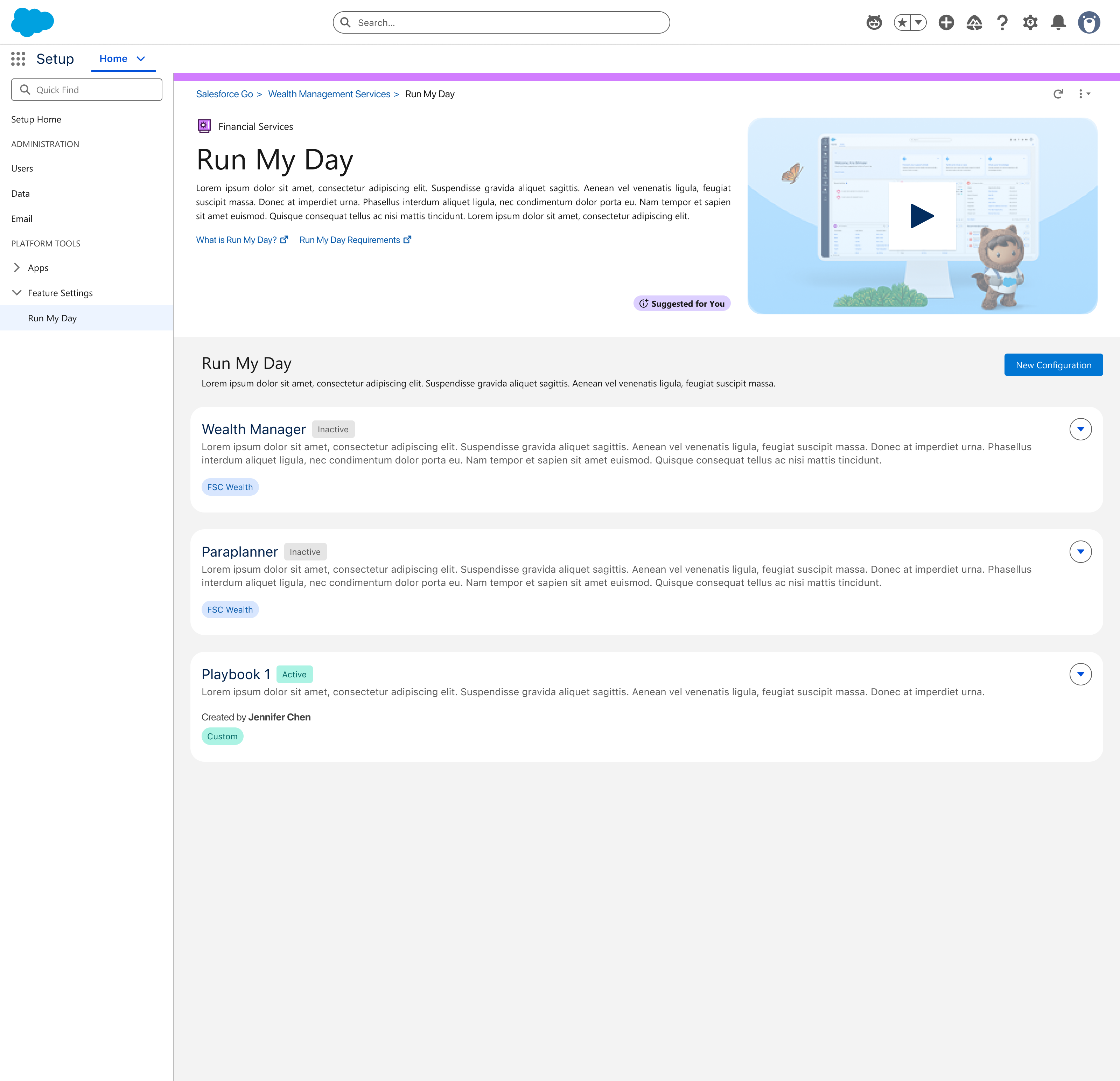Collapse the Feature Settings section
The image size is (1120, 1081).
pyautogui.click(x=16, y=293)
